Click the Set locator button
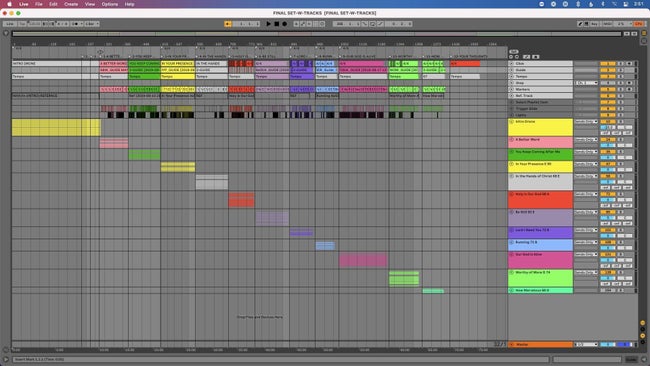Viewport: 650px width, 366px height. (514, 51)
